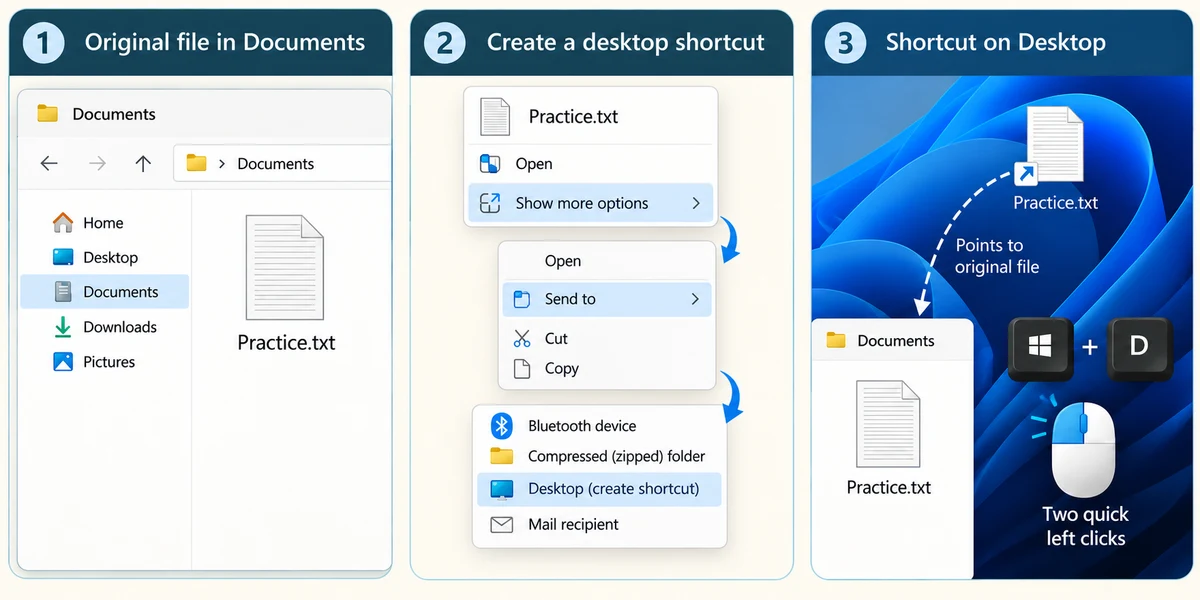Expand the Show more options chevron
The width and height of the screenshot is (1200, 600).
pos(695,203)
